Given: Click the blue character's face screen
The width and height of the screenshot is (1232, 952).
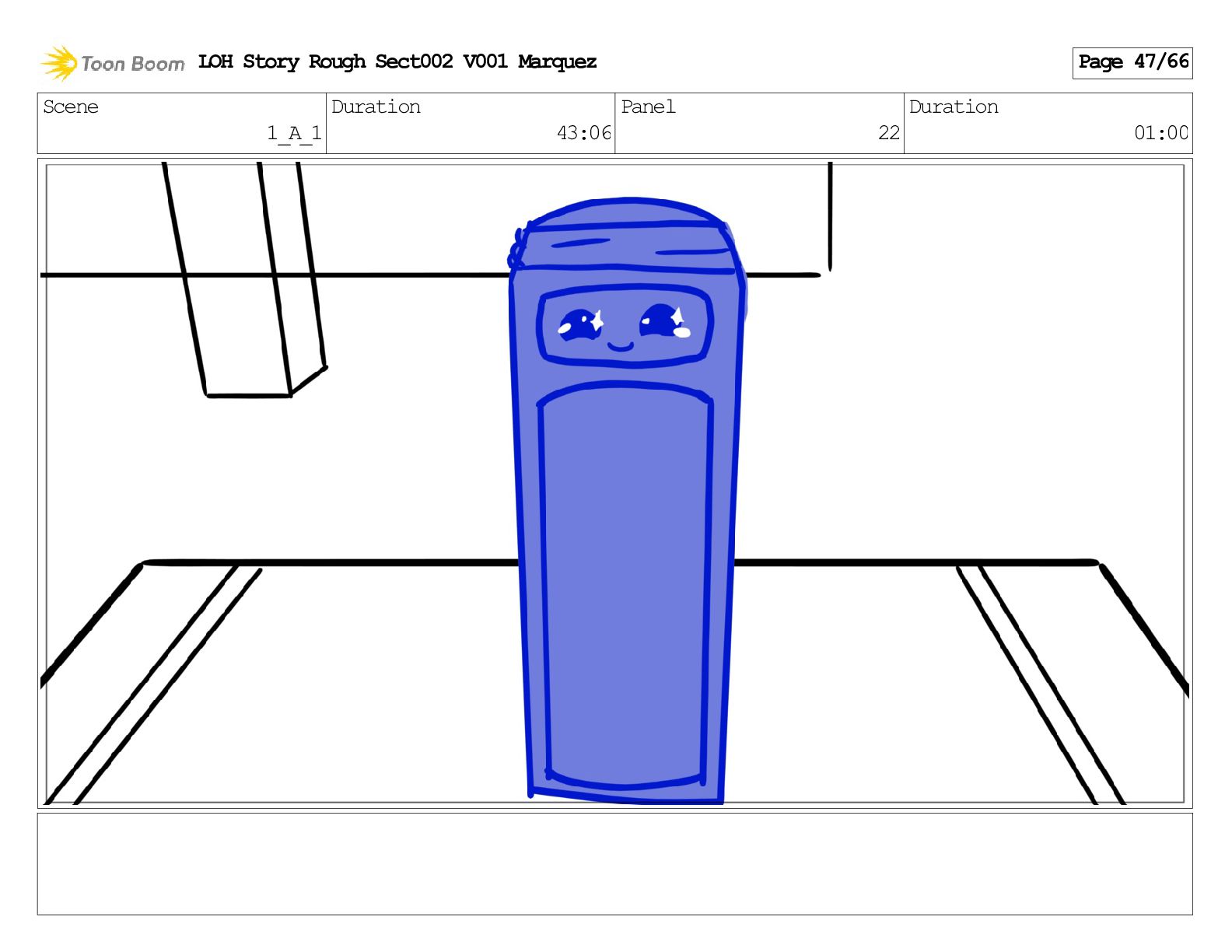Looking at the screenshot, I should 625,325.
